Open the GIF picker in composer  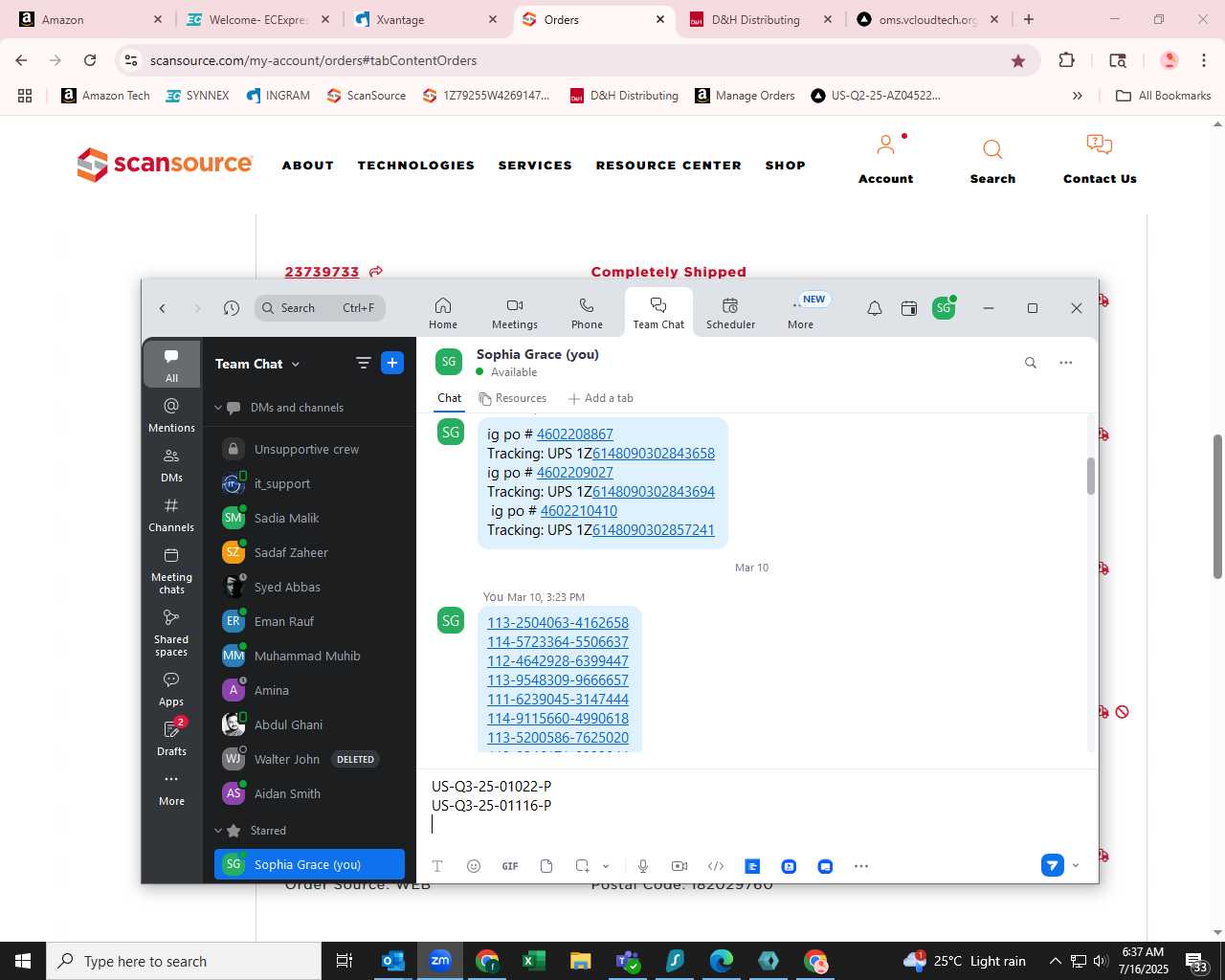510,866
